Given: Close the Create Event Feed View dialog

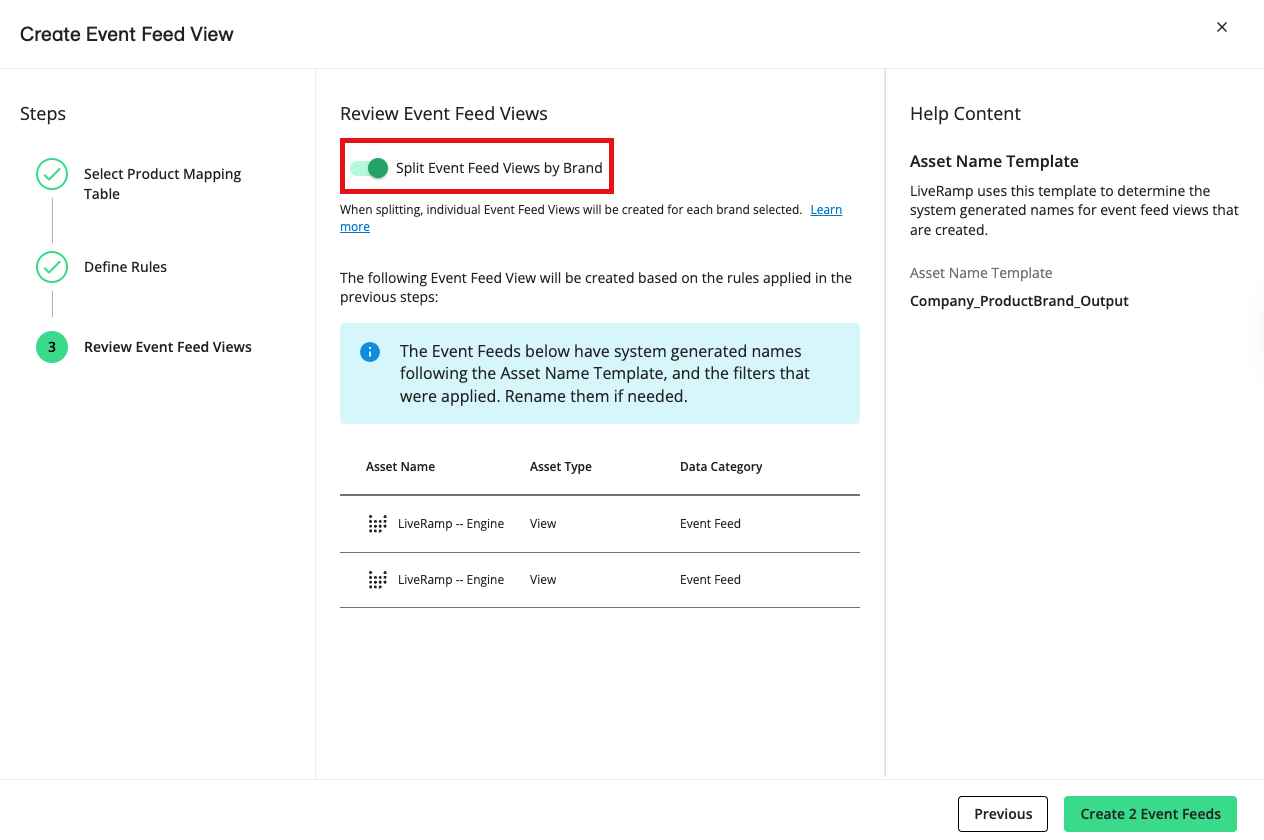Looking at the screenshot, I should coord(1221,28).
